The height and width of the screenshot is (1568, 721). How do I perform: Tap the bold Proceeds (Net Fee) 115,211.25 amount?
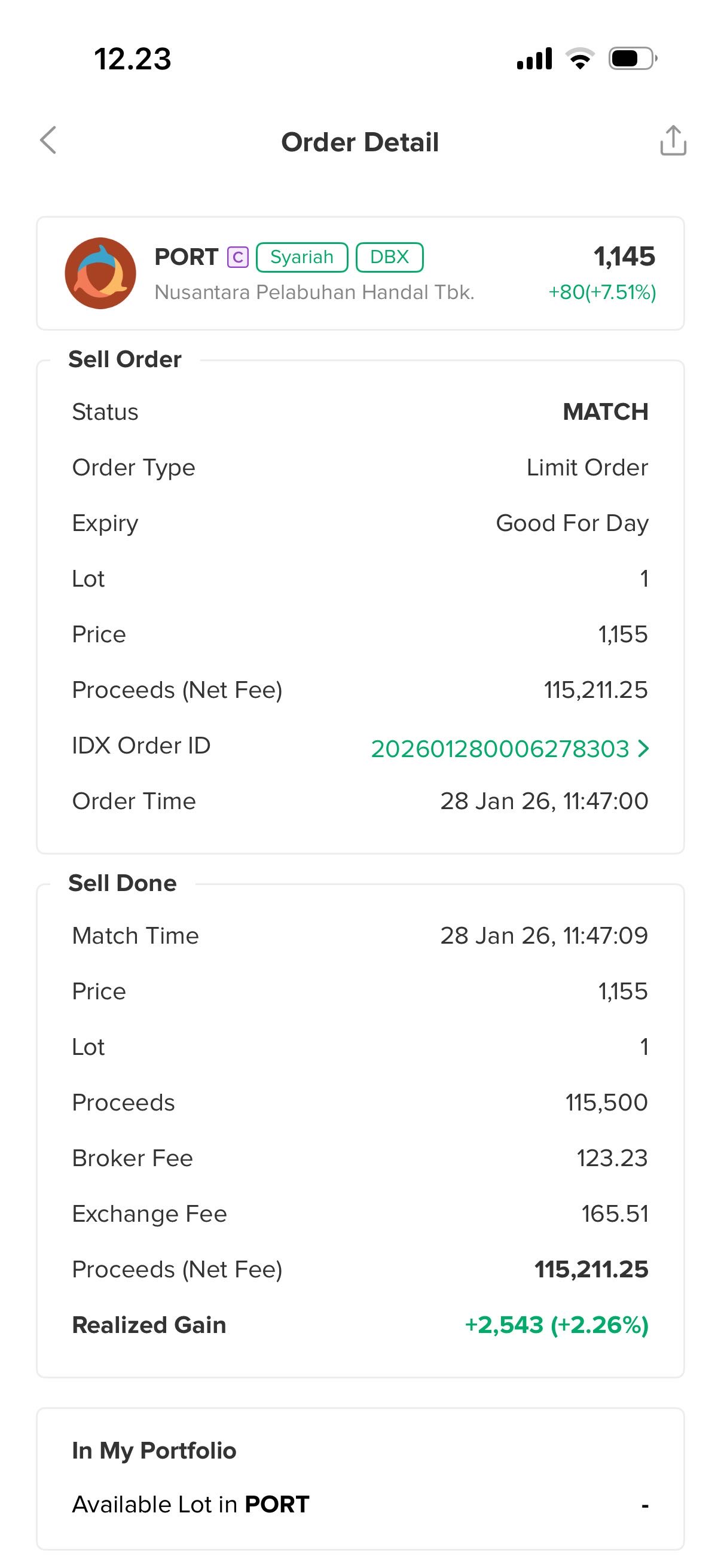591,1270
